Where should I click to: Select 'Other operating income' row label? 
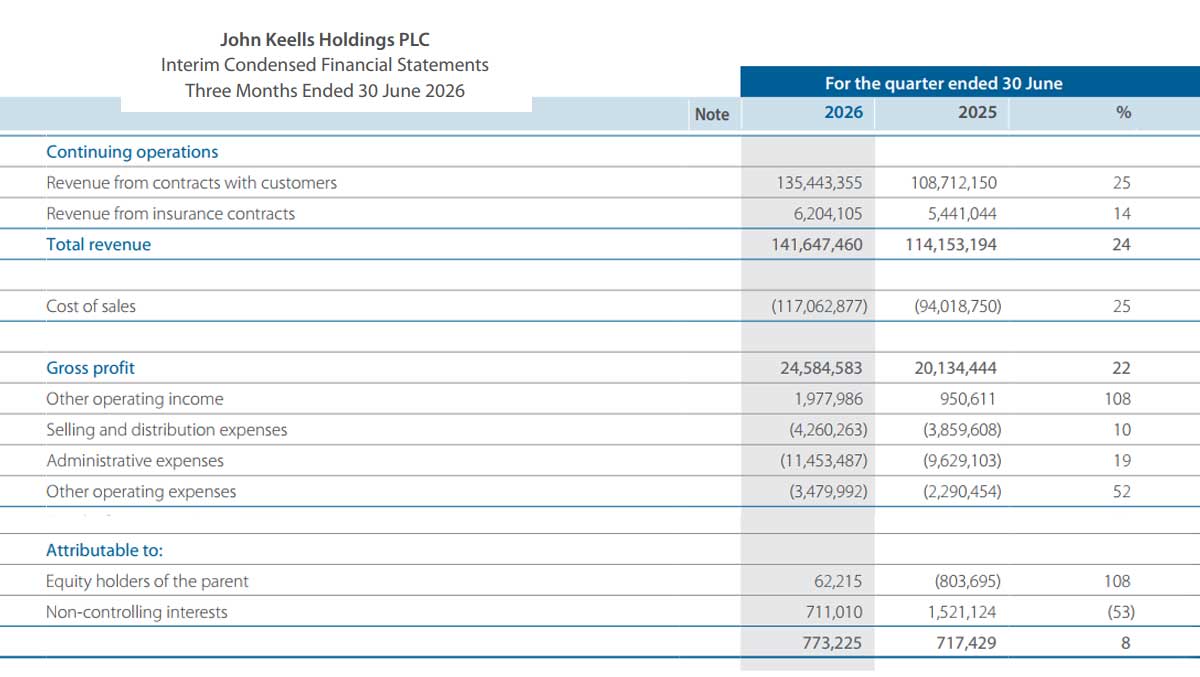[x=135, y=399]
